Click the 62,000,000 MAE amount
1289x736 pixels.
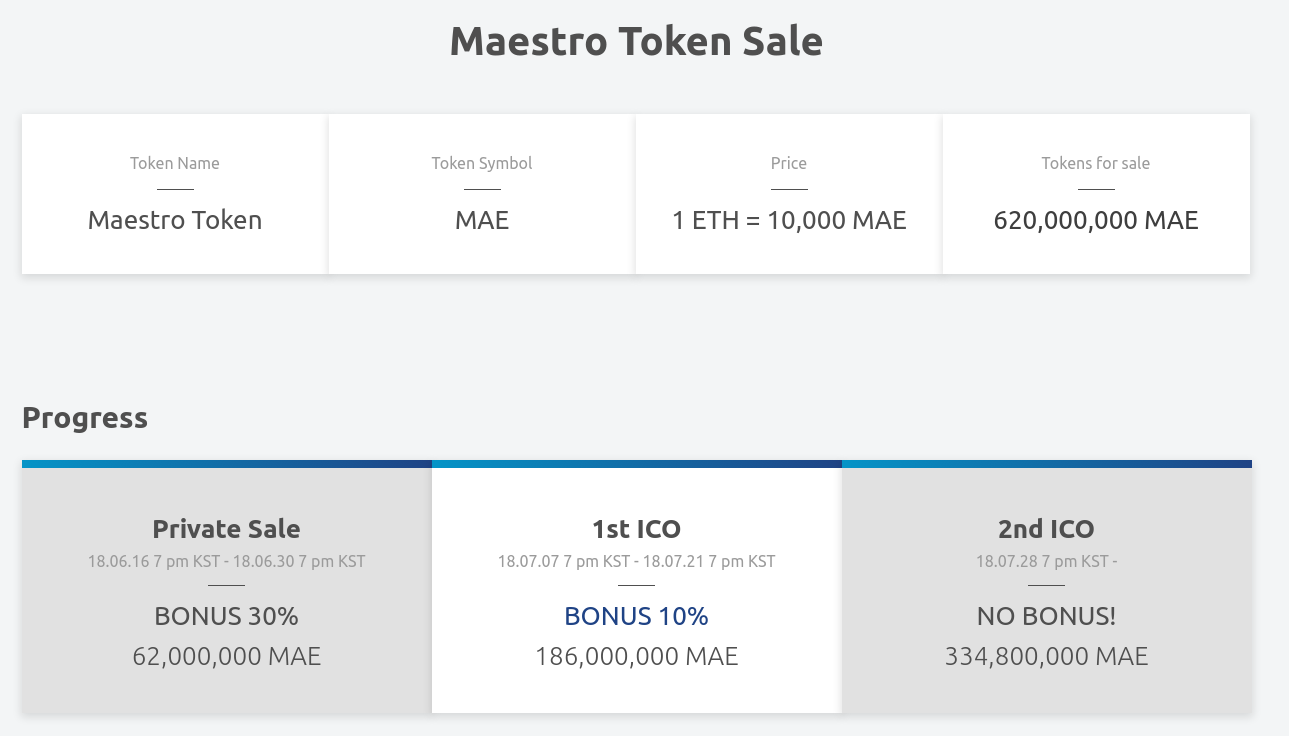[226, 656]
